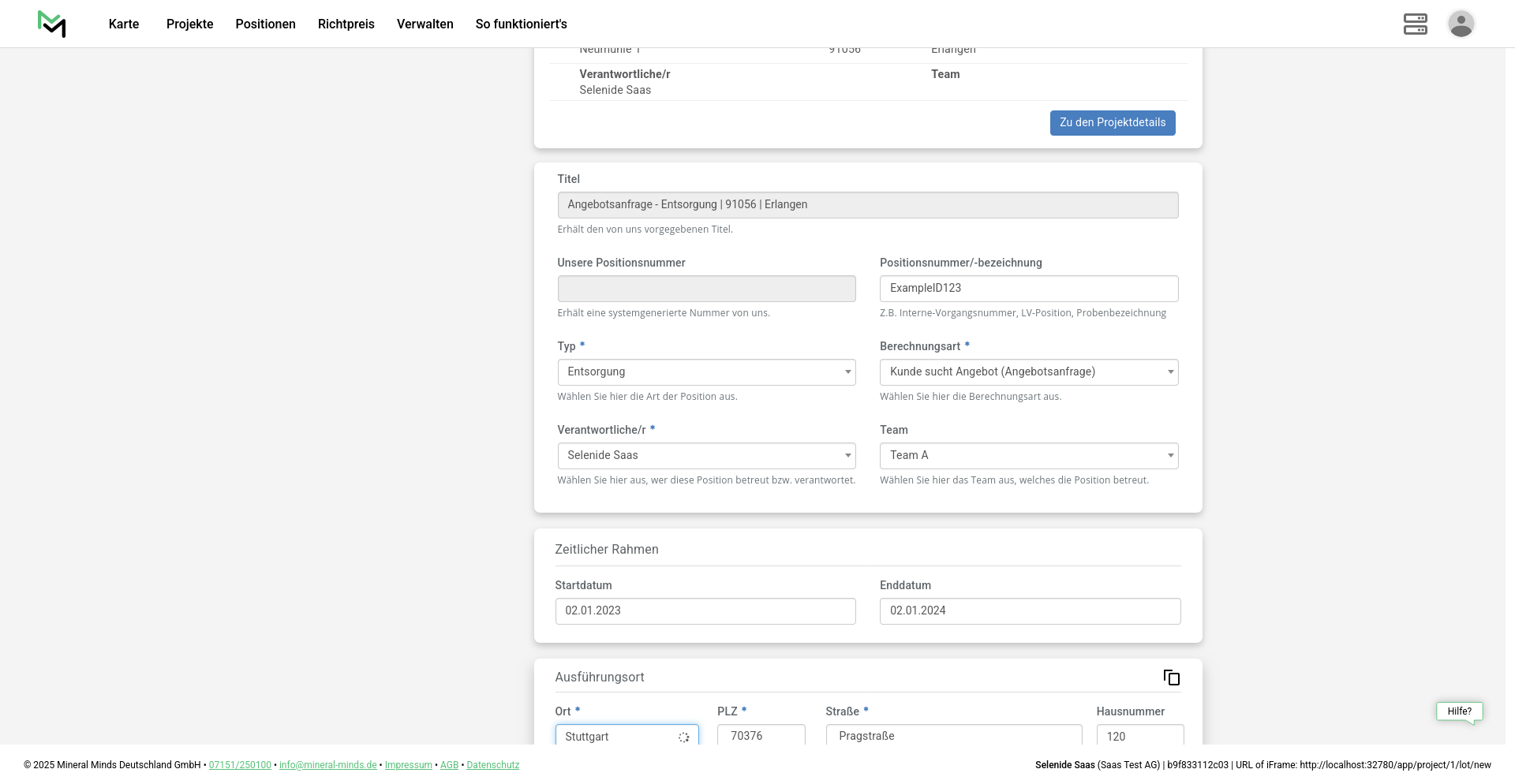
Task: Click into the Straße field with Pragstraße
Action: point(953,736)
